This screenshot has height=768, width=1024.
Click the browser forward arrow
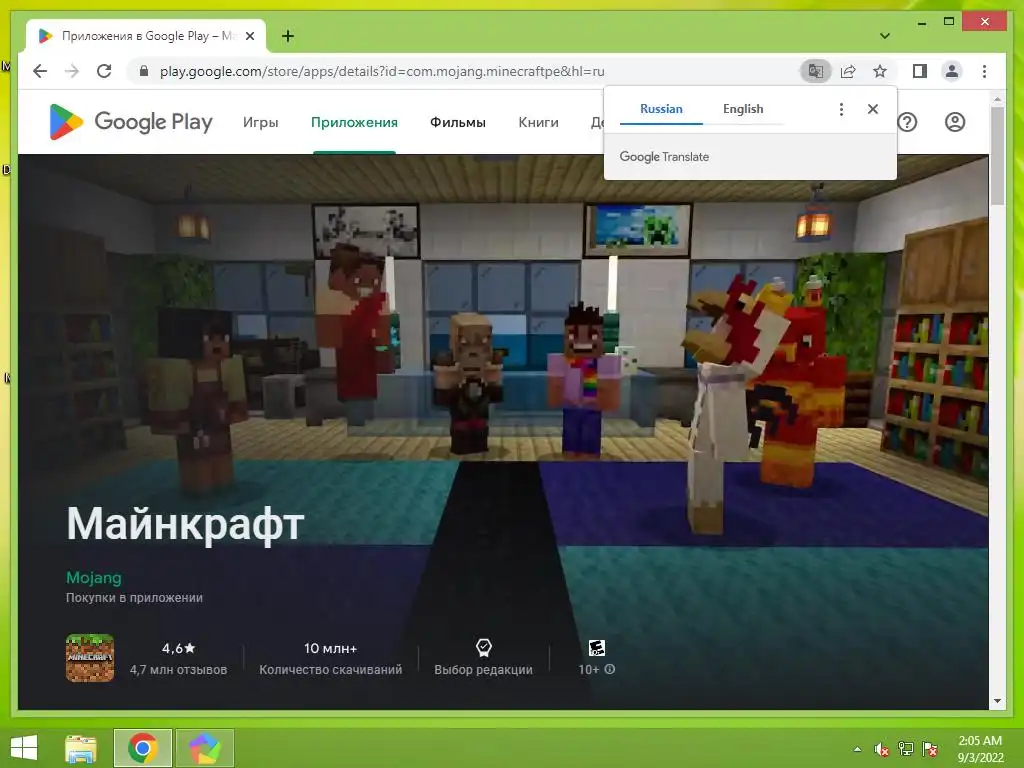[x=72, y=71]
